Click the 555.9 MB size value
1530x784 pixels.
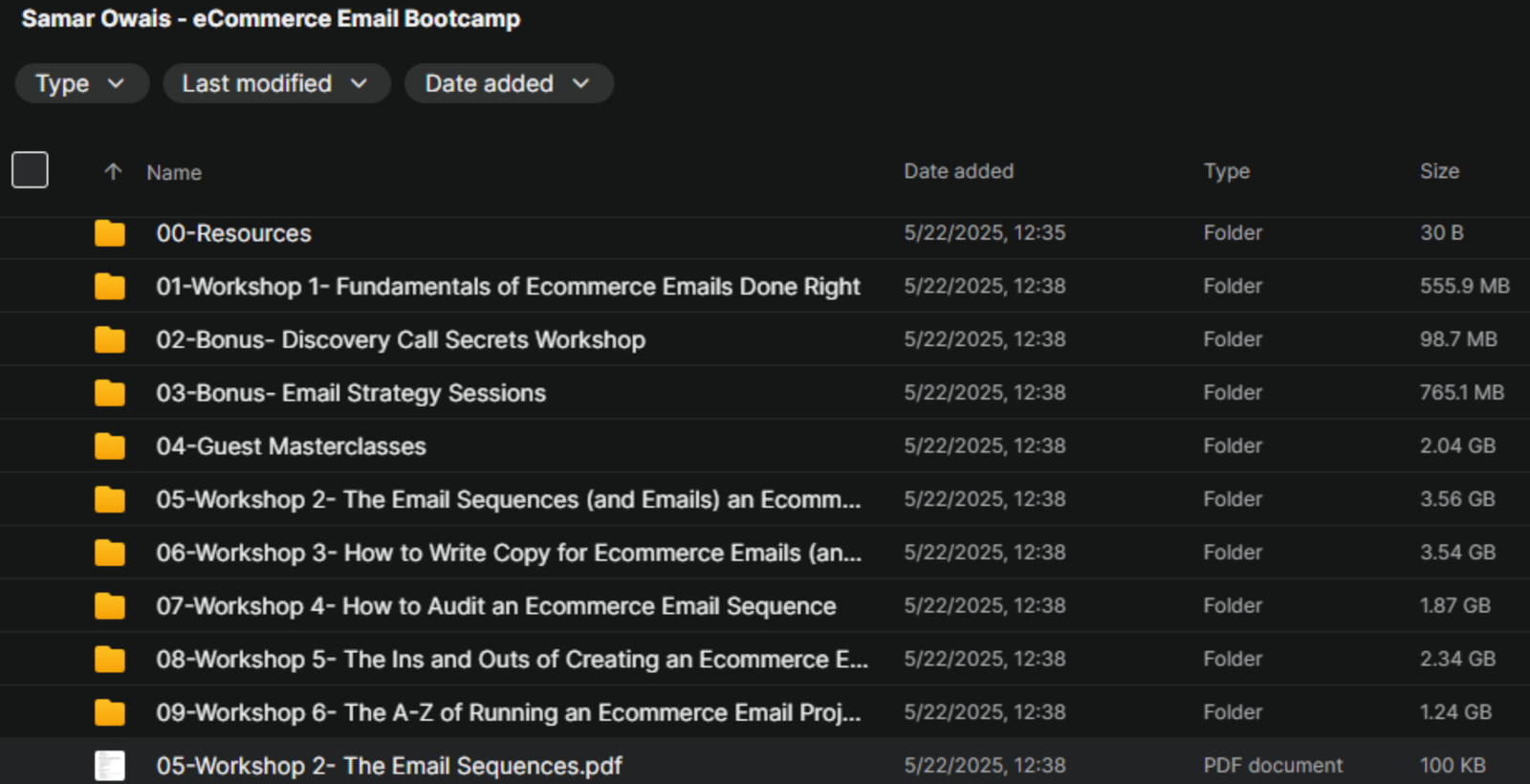point(1465,286)
